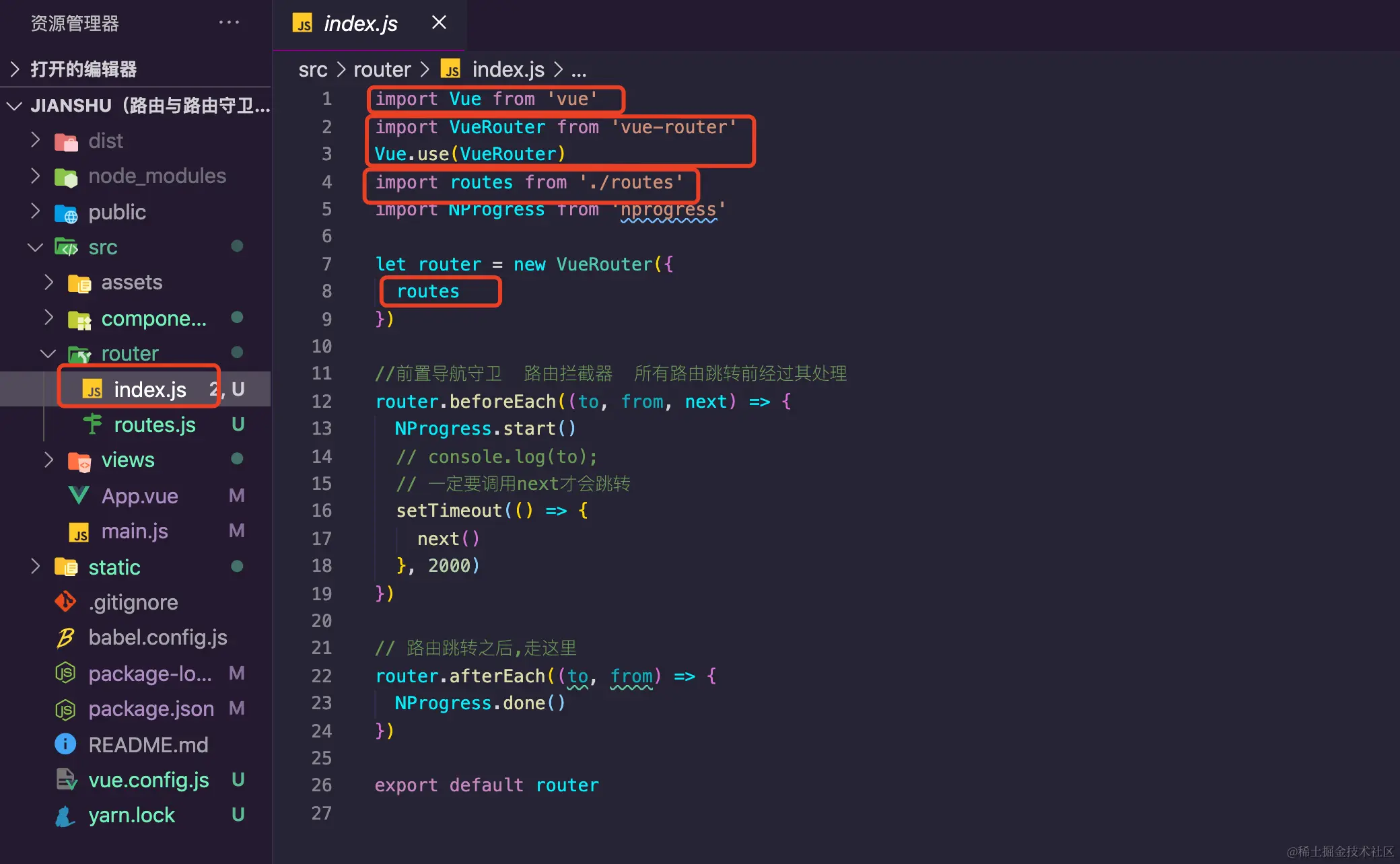Click the Babel icon for babel.config.js
Screen dimensions: 1400x864
[x=65, y=637]
